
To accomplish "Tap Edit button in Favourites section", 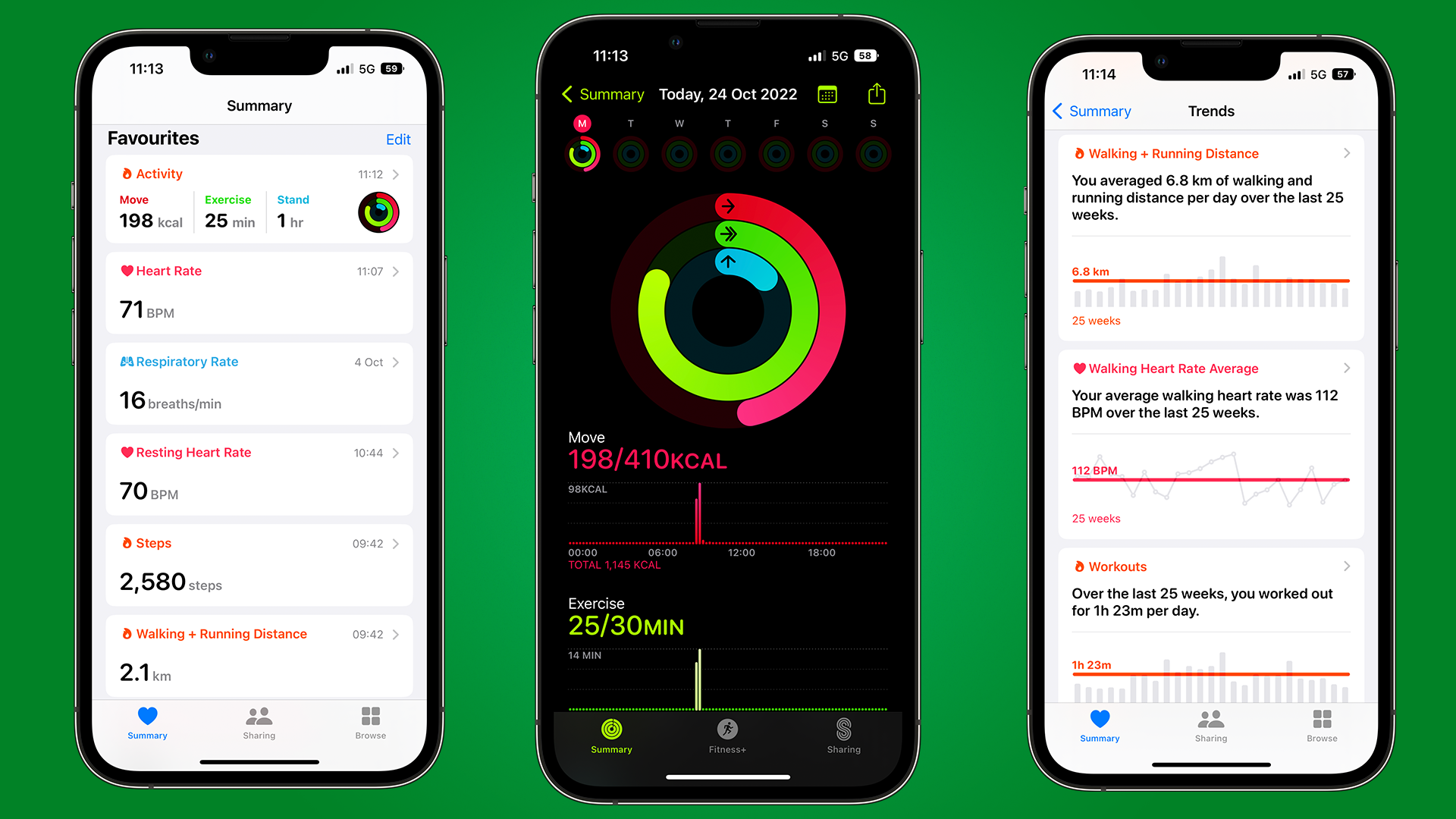I will click(x=399, y=139).
